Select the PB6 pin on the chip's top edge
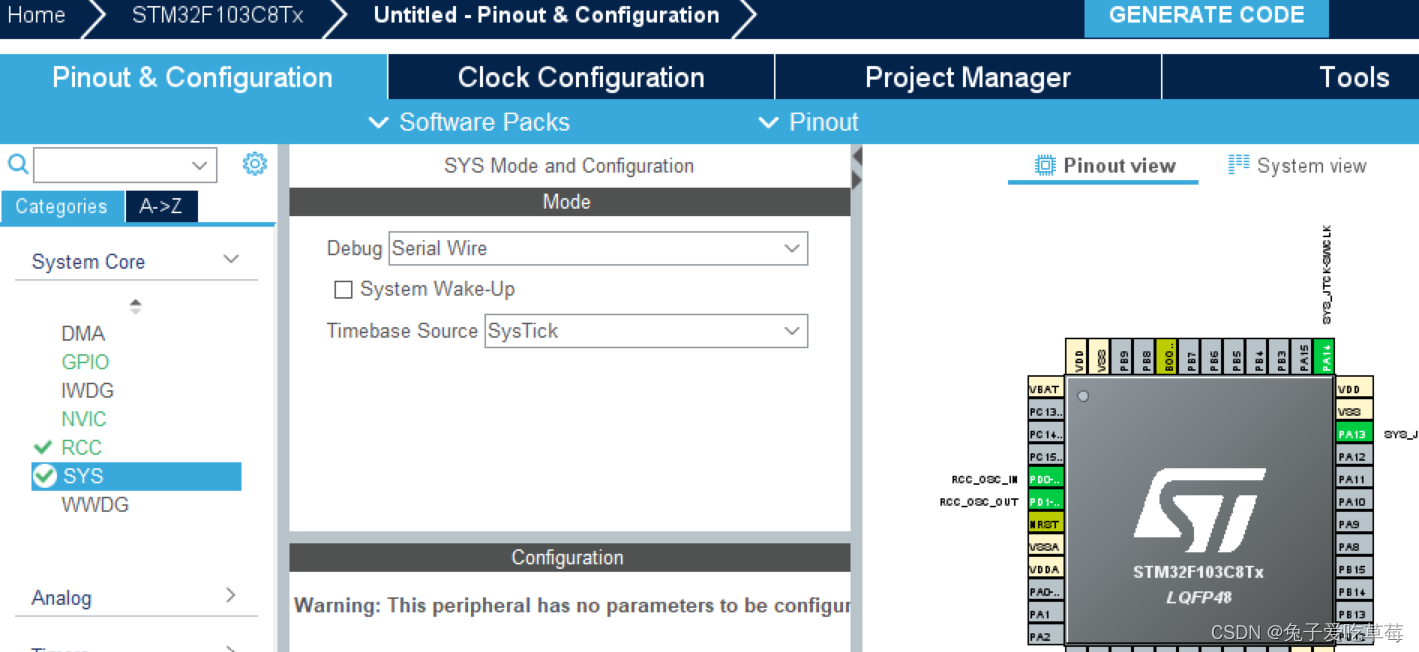Image resolution: width=1419 pixels, height=652 pixels. pyautogui.click(x=1212, y=356)
